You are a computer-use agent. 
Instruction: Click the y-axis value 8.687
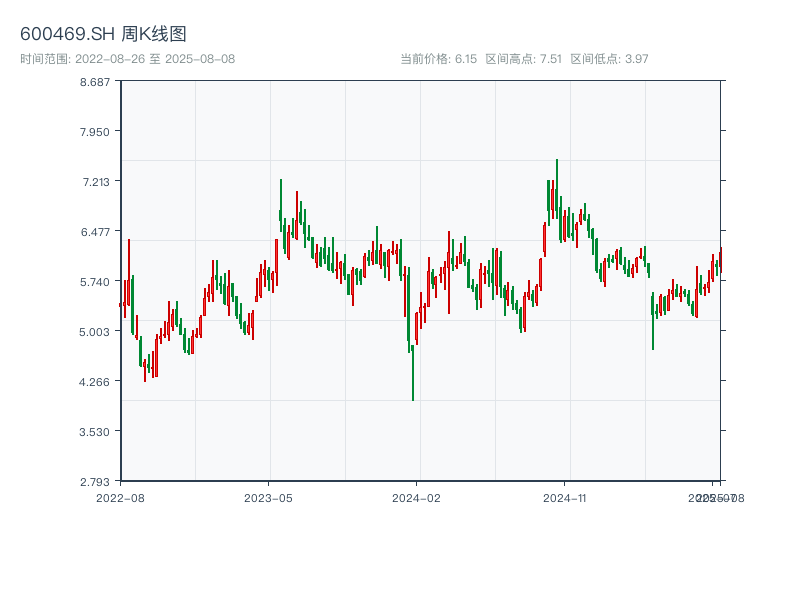coord(95,82)
